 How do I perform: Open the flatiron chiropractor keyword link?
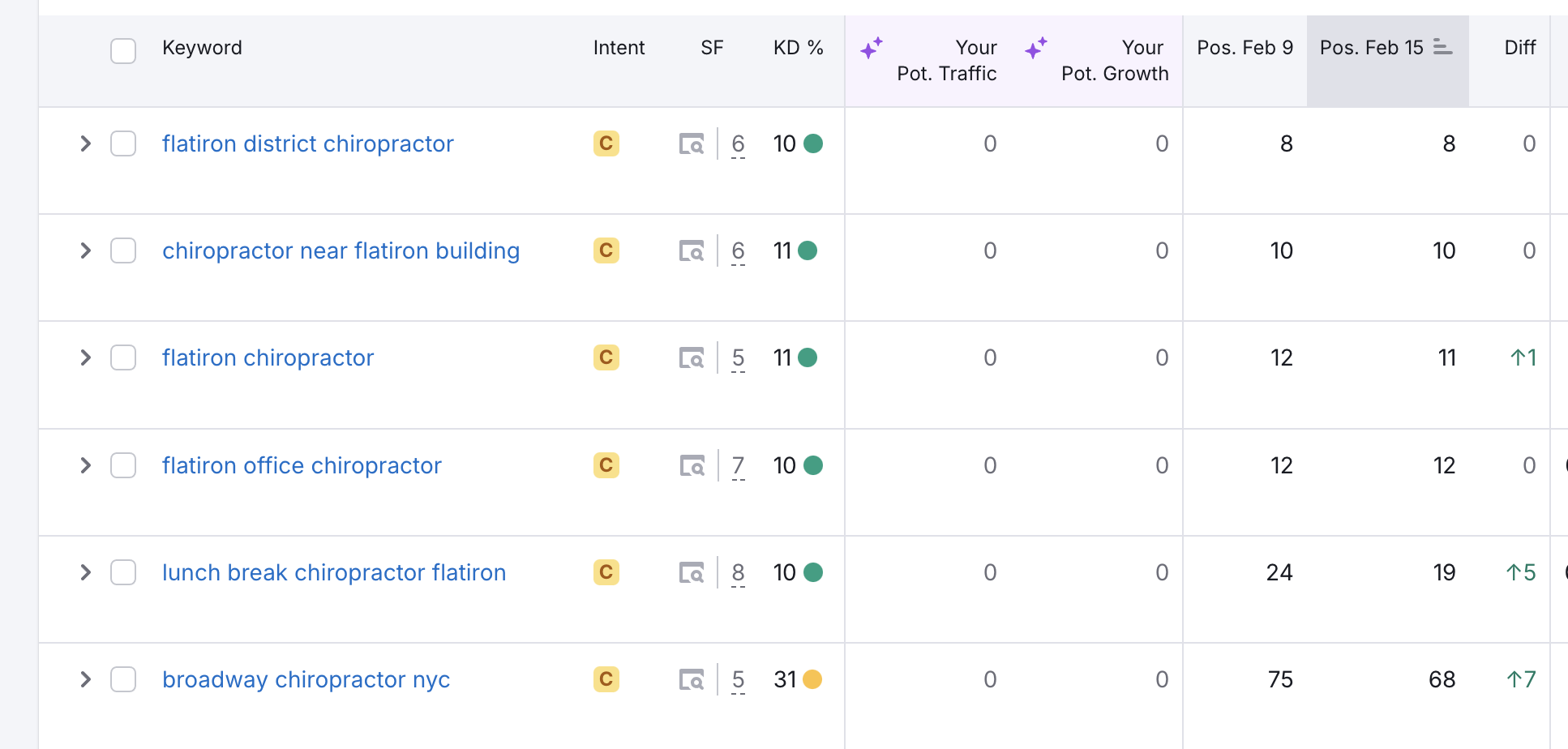[268, 357]
